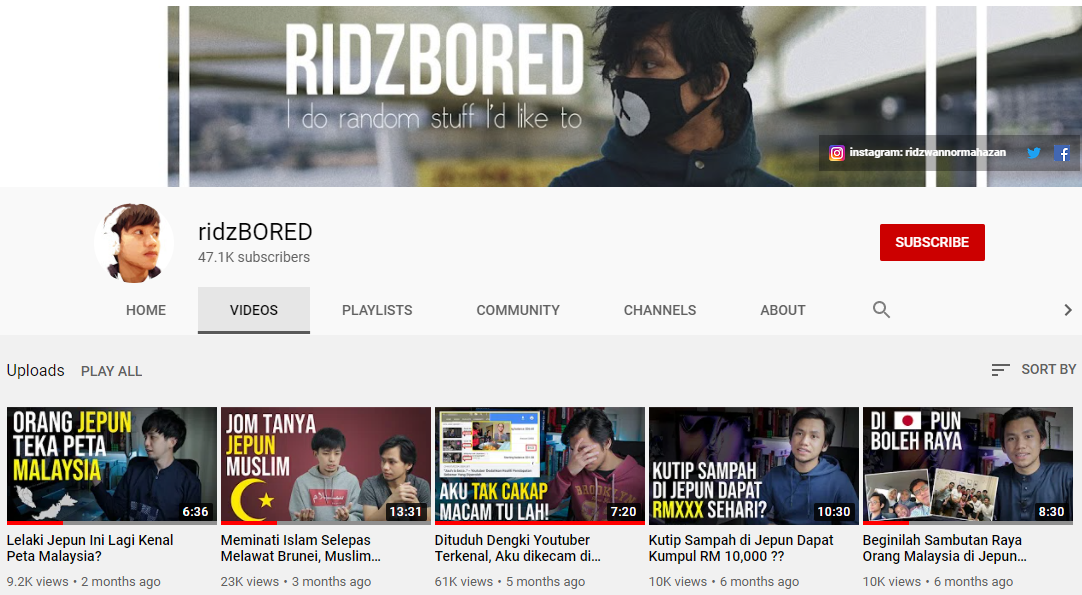Click the ridzBORED channel avatar
Viewport: 1082px width, 595px height.
[127, 243]
